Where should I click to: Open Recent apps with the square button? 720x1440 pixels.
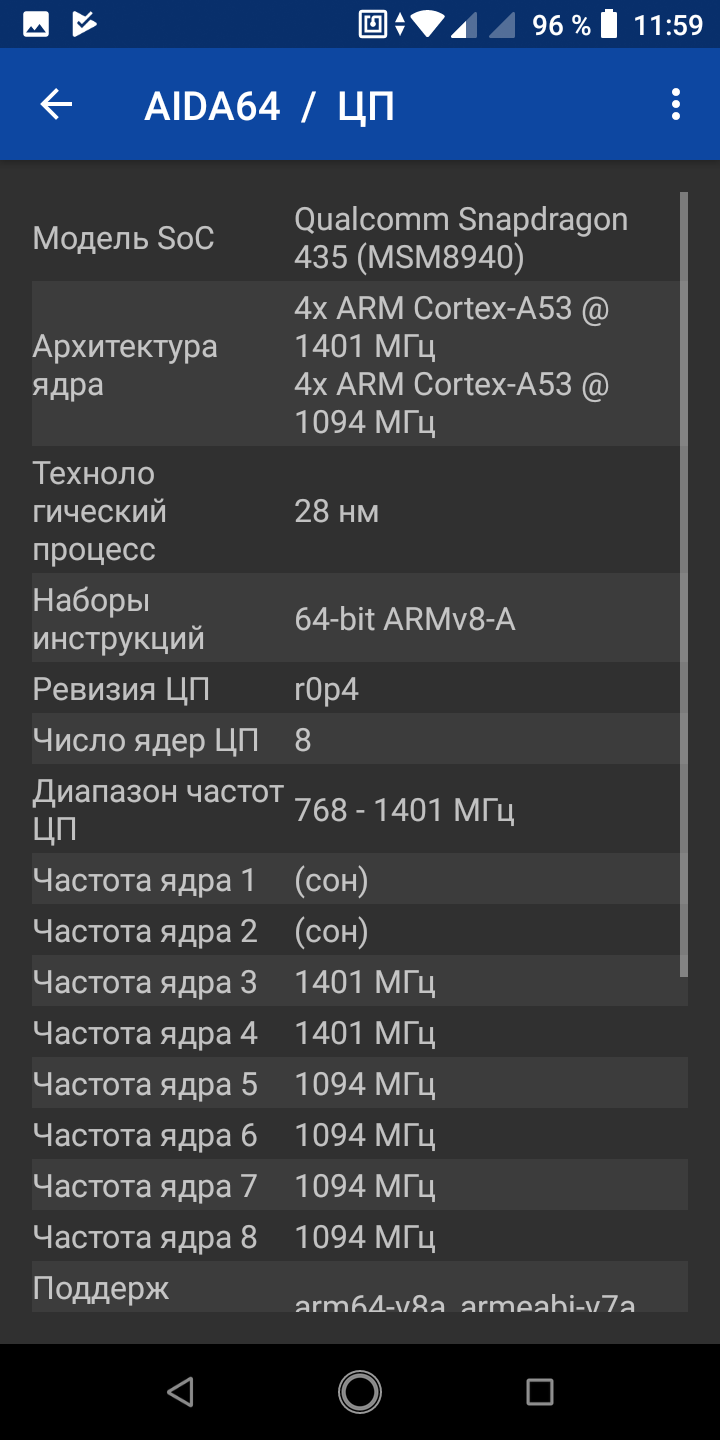coord(539,1391)
